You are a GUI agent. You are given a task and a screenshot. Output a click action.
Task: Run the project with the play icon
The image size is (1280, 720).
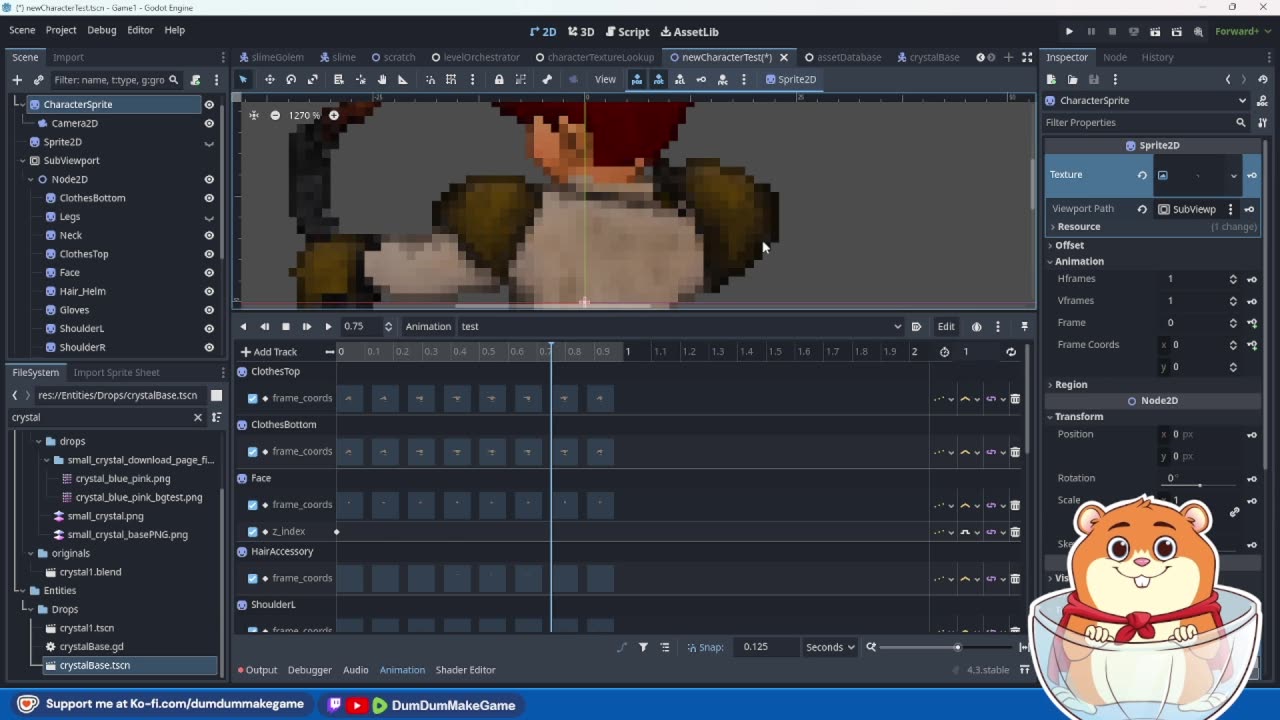click(x=1069, y=31)
